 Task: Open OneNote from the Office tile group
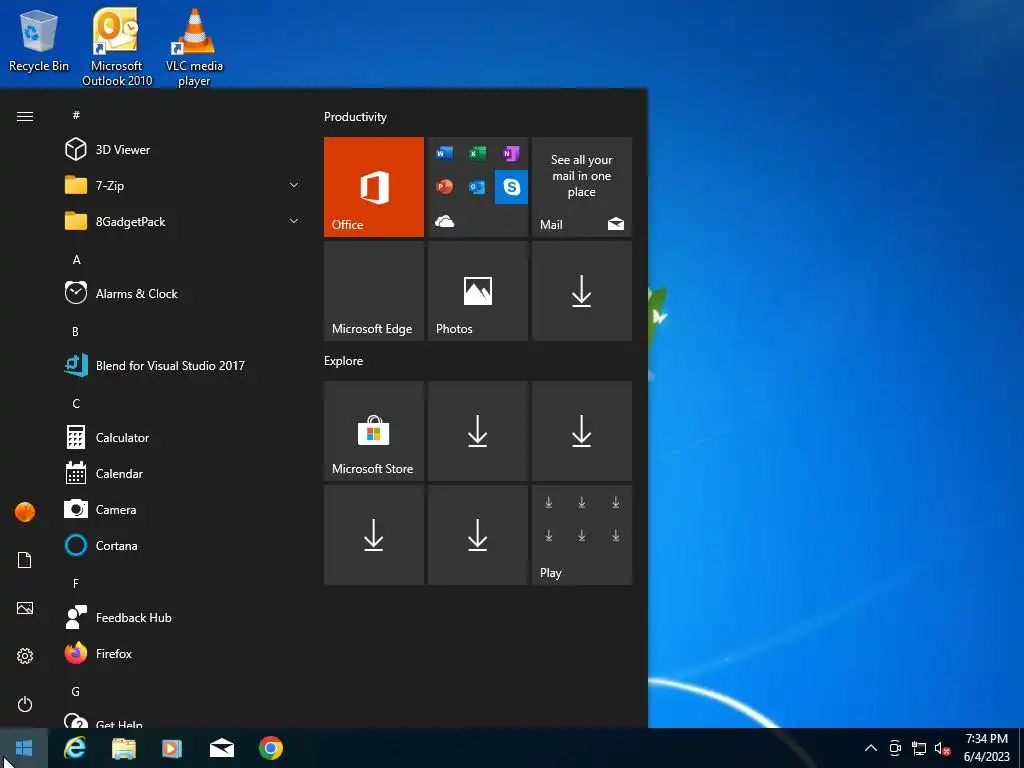click(511, 153)
